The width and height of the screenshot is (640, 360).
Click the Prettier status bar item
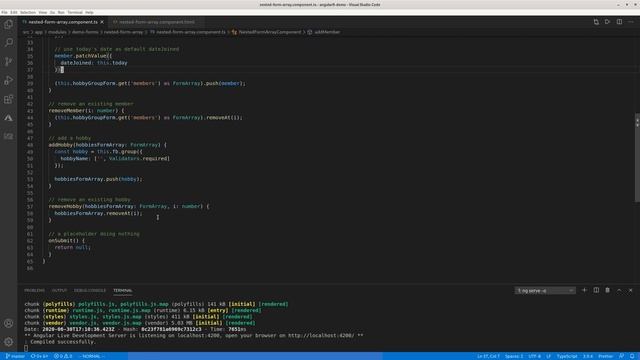click(606, 356)
